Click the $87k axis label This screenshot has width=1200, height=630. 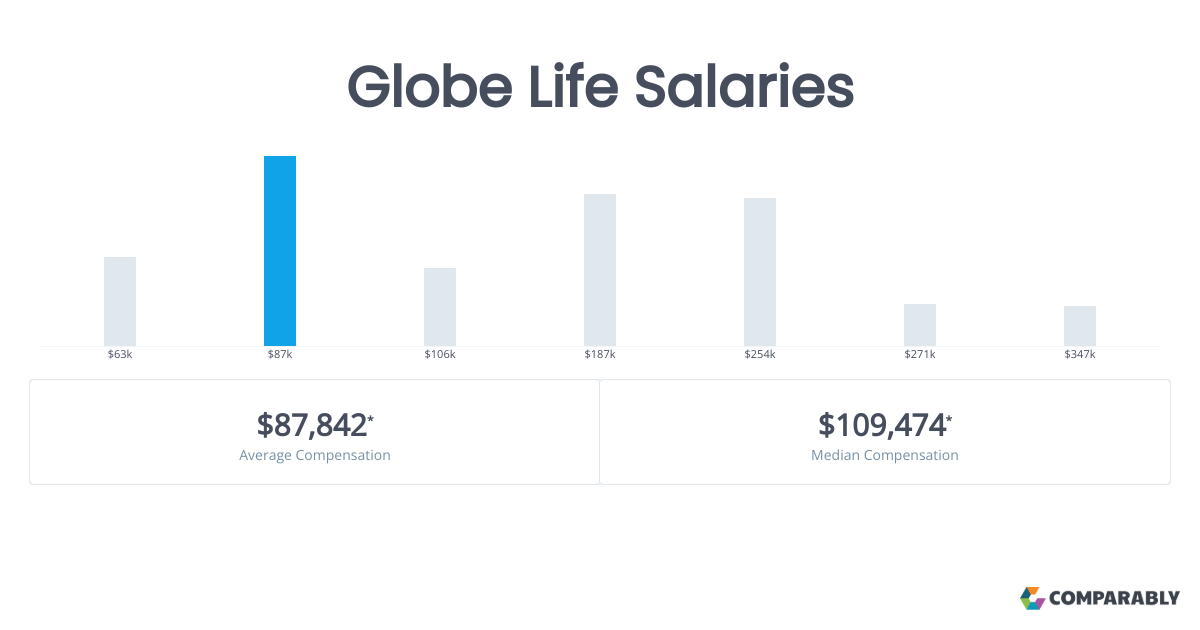click(x=280, y=355)
